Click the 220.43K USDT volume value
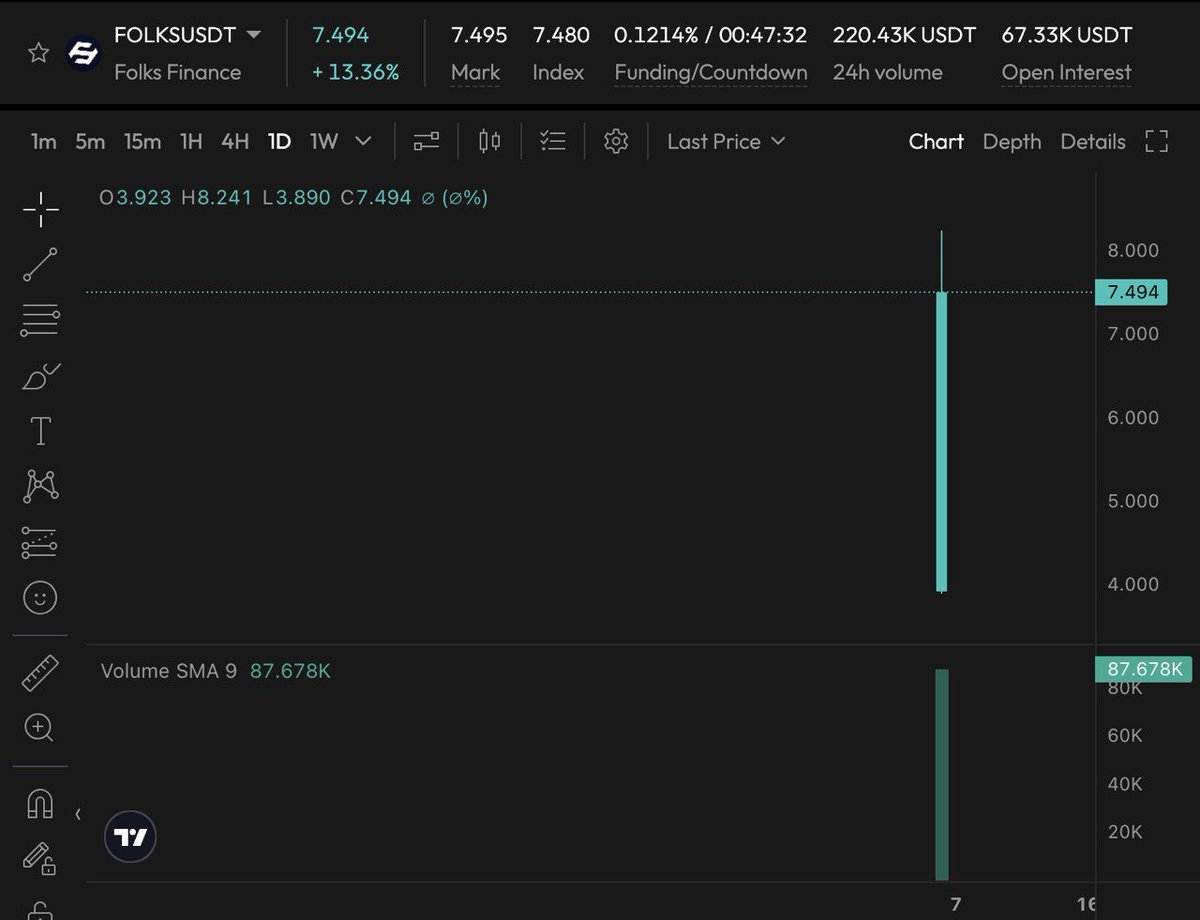The height and width of the screenshot is (920, 1200). click(904, 35)
